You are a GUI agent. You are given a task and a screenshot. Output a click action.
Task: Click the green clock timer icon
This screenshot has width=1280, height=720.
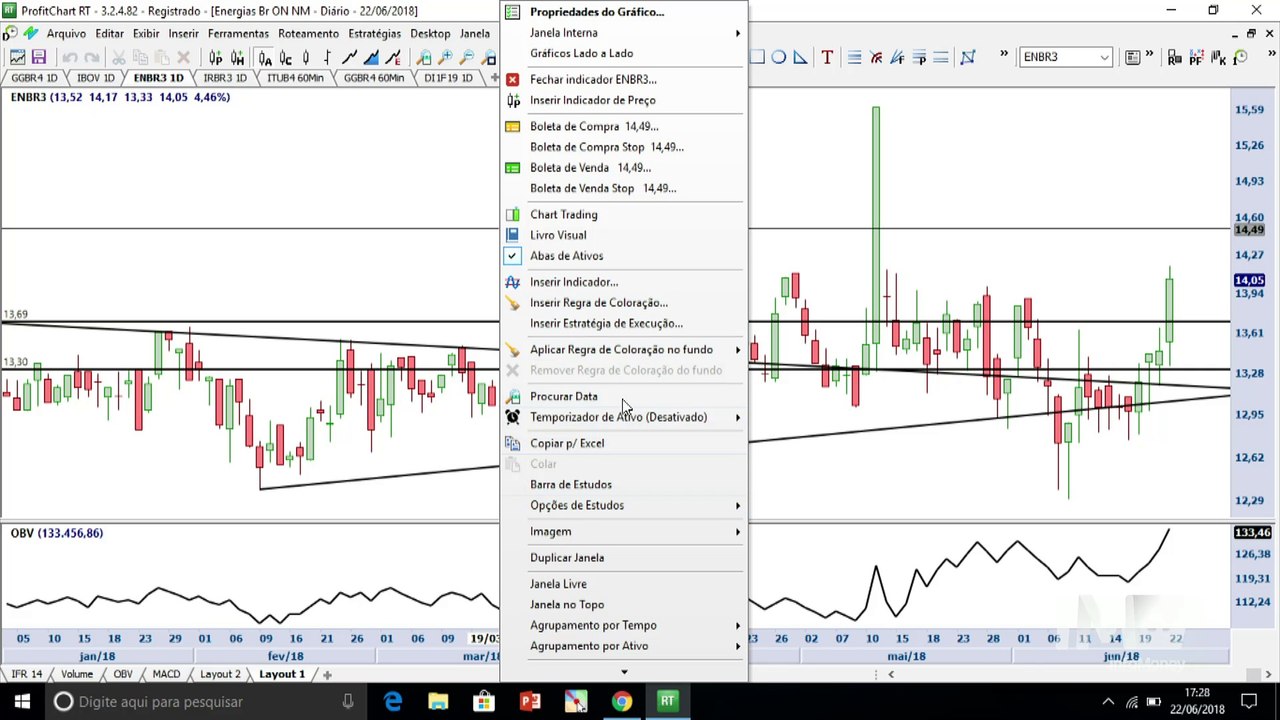[1240, 57]
